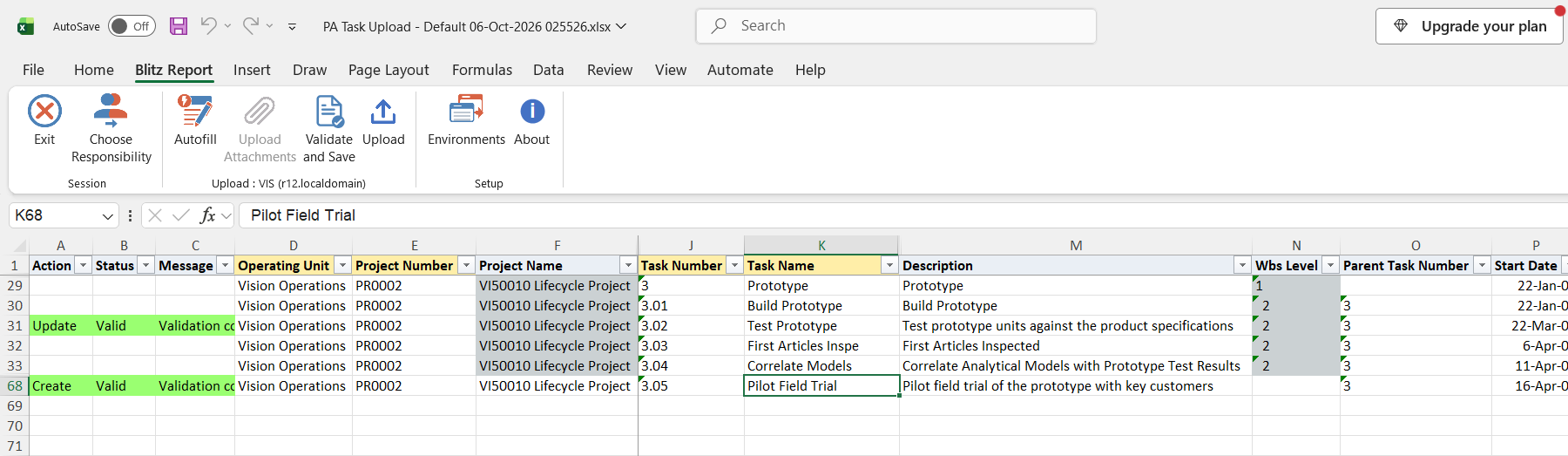The width and height of the screenshot is (1568, 456).
Task: Click the Insert Function fx icon
Action: coord(207,215)
